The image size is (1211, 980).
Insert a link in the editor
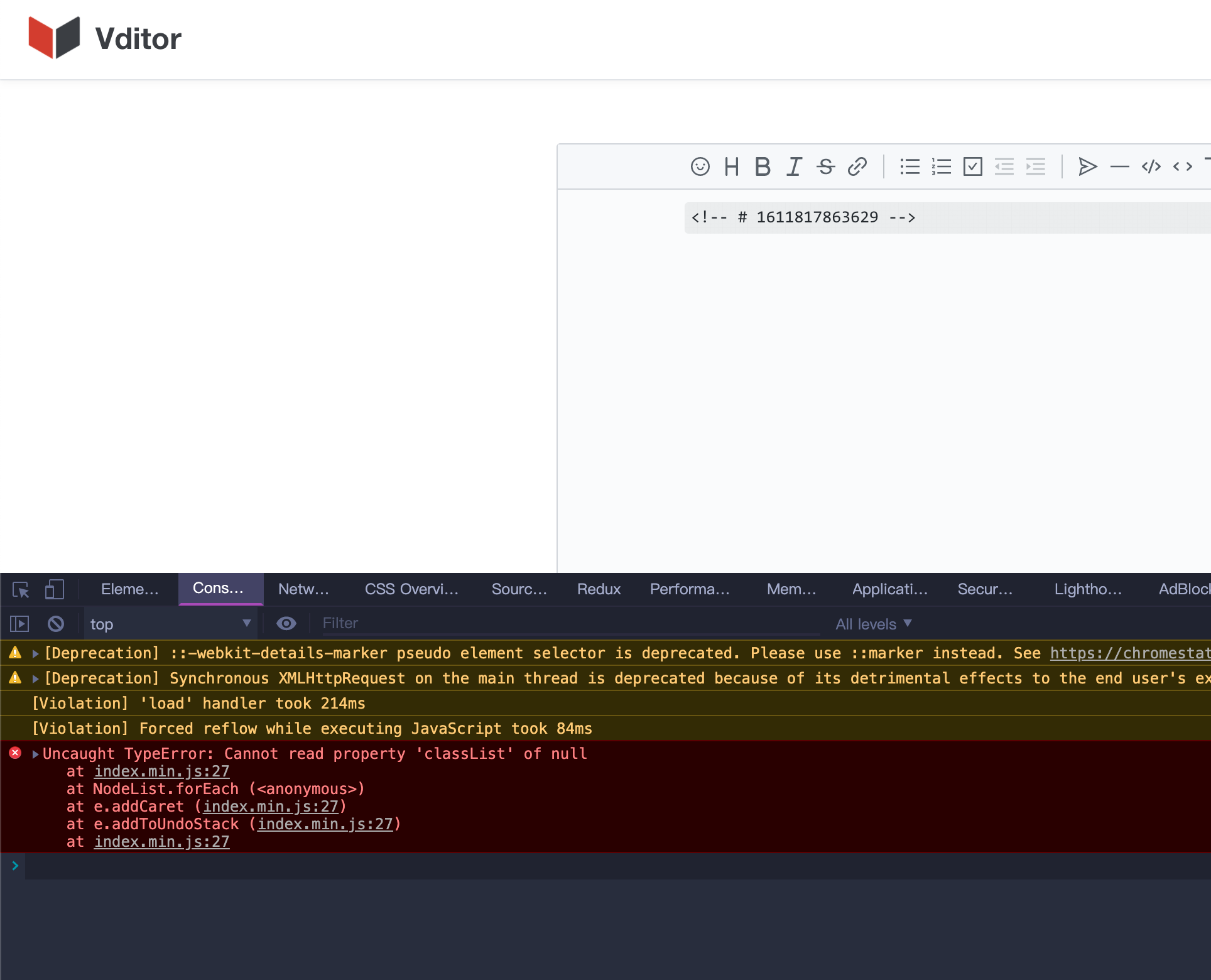pos(857,166)
